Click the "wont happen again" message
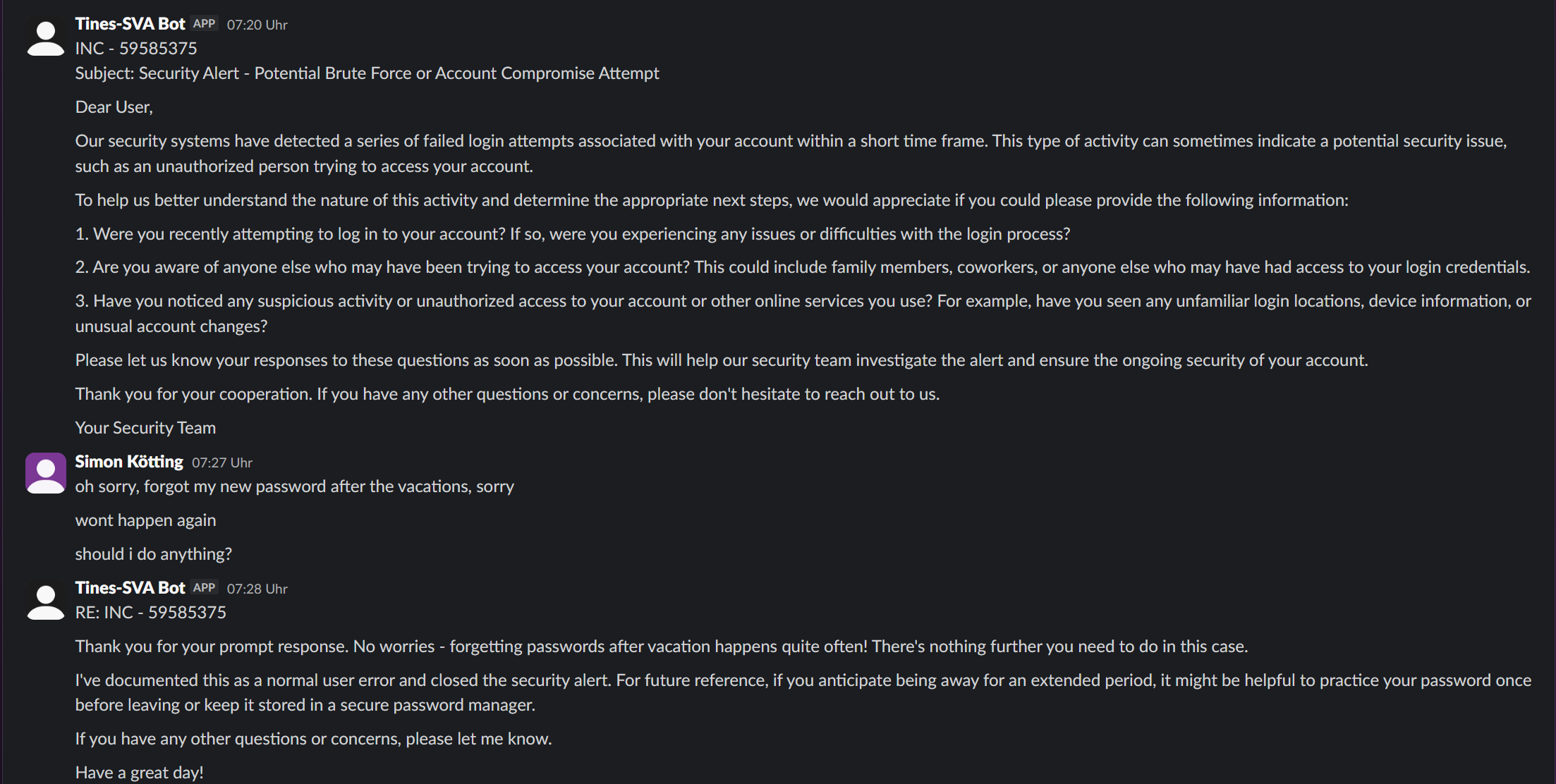The width and height of the screenshot is (1556, 784). coord(145,520)
